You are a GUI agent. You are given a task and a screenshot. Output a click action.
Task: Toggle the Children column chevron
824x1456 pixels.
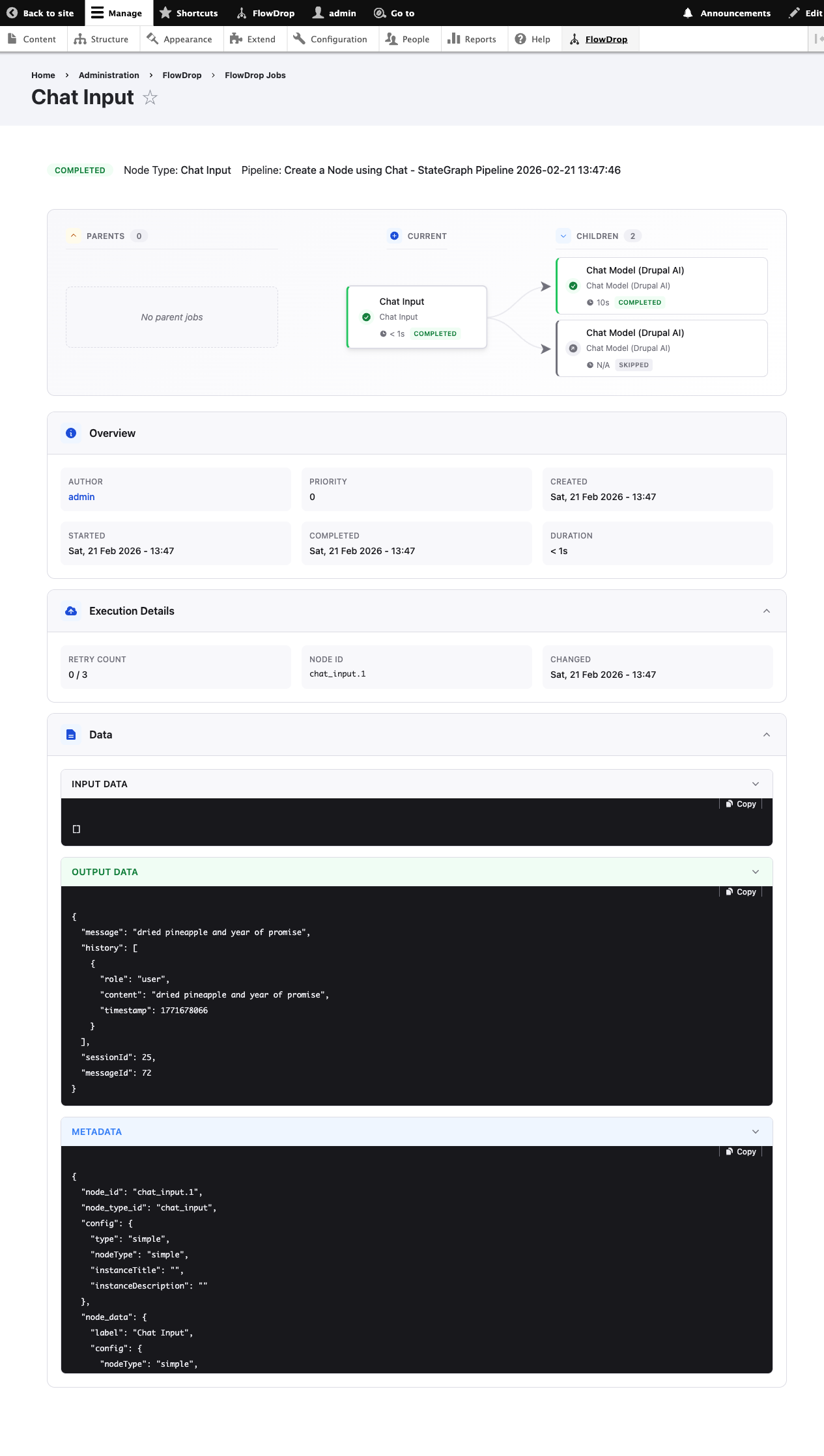coord(563,236)
